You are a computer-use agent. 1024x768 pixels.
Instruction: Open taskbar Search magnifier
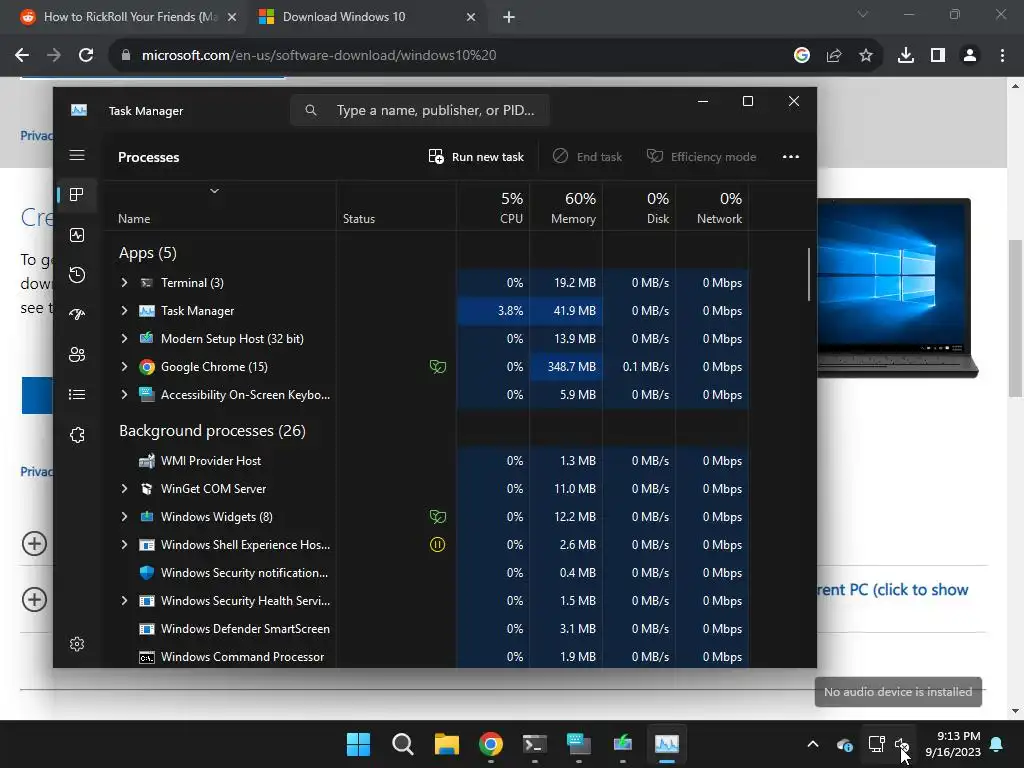[x=402, y=744]
